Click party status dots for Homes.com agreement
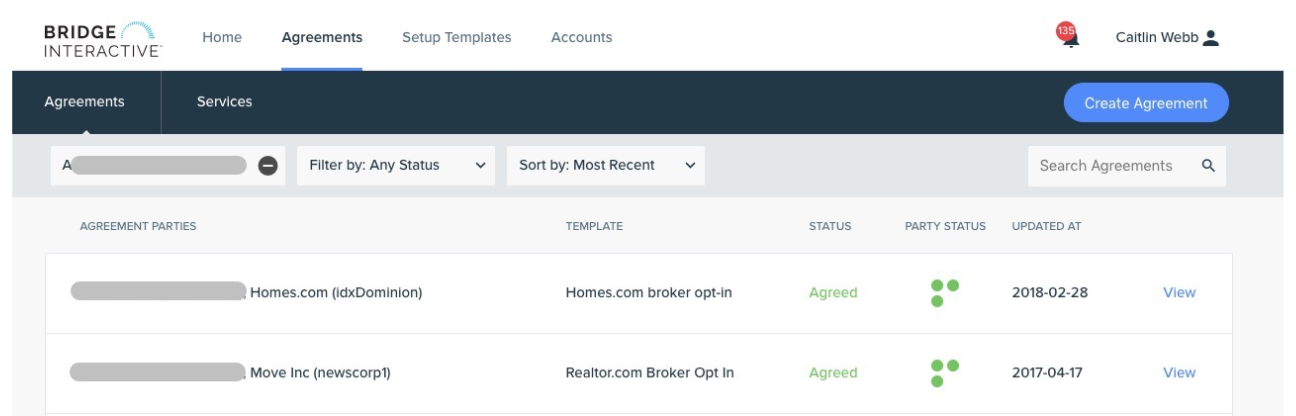 [x=944, y=293]
